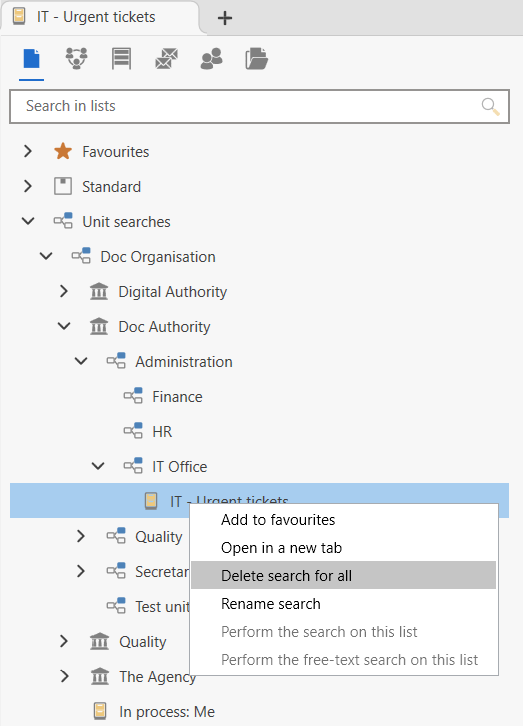
Task: Select the In process: Me search
Action: pos(167,712)
